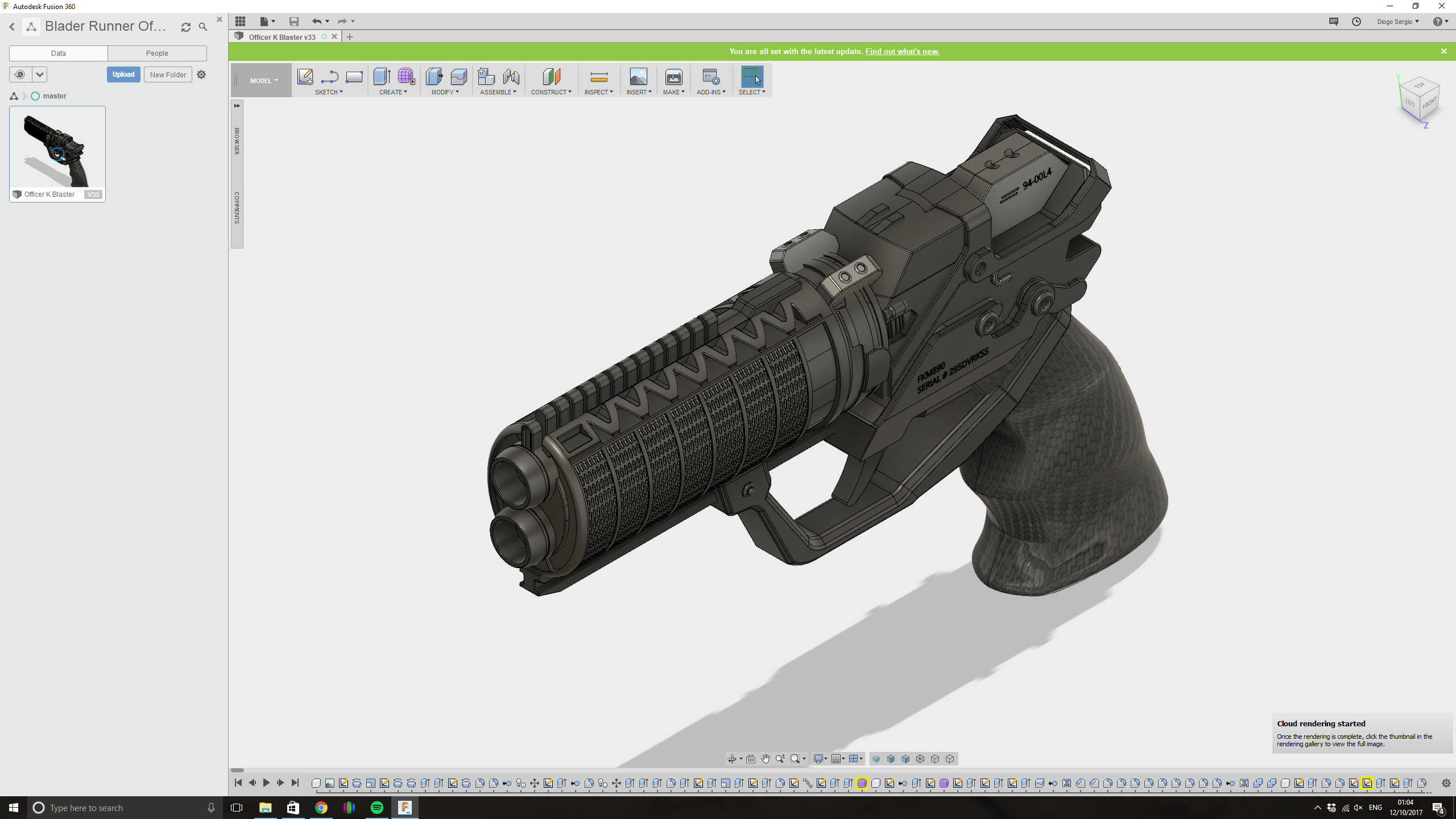Viewport: 1456px width, 819px height.
Task: Activate the Select tool icon
Action: tap(752, 77)
